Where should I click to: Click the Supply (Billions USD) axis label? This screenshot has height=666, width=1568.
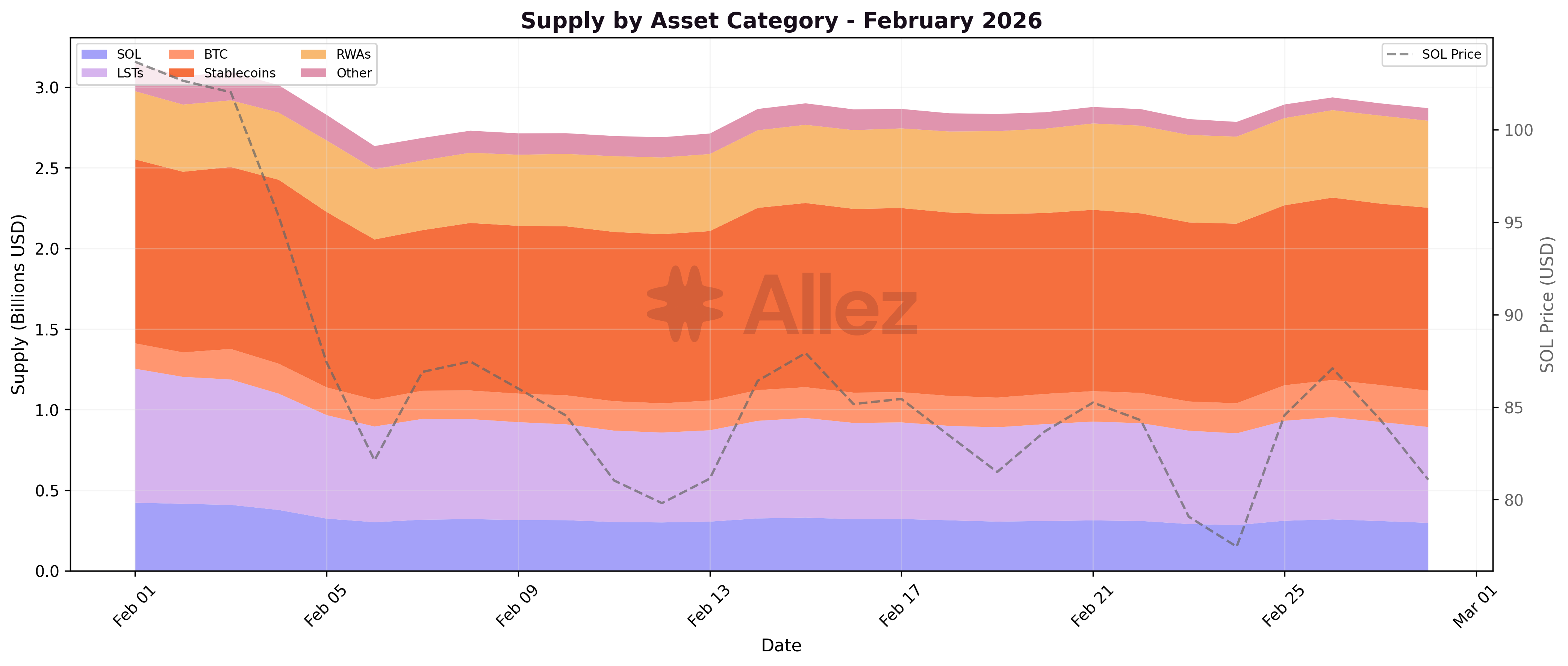[19, 304]
